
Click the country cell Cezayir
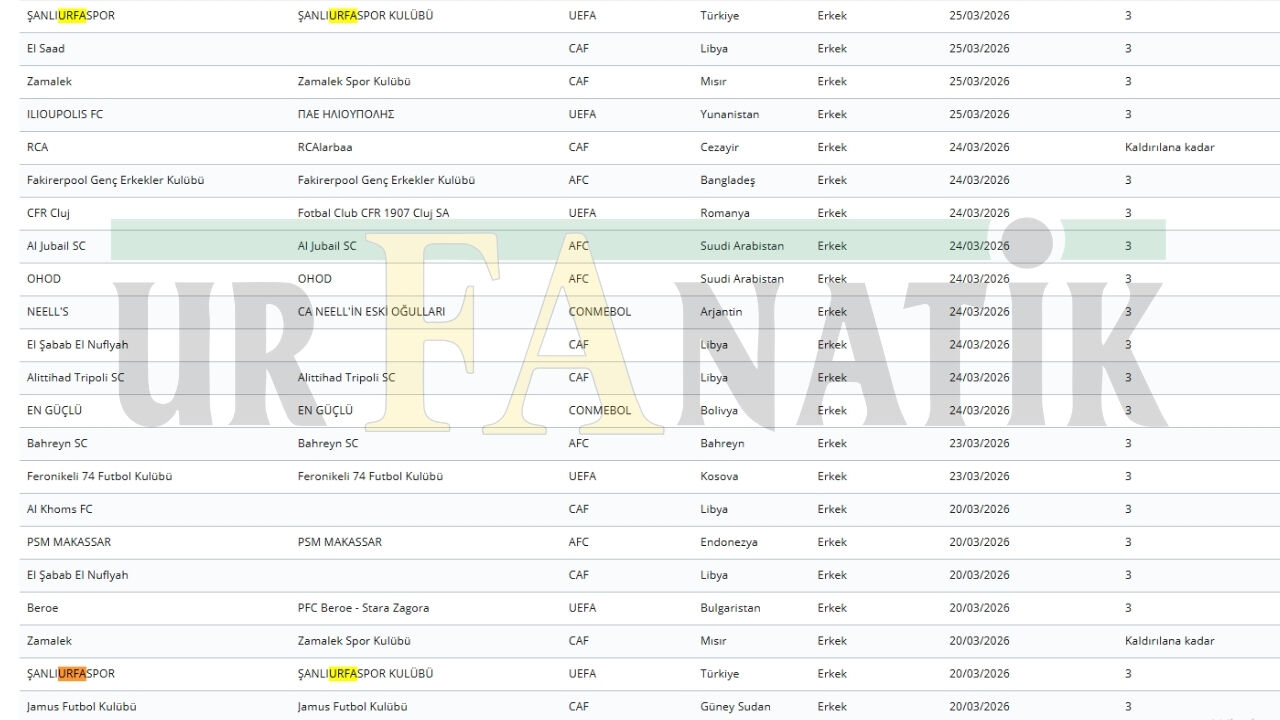720,147
